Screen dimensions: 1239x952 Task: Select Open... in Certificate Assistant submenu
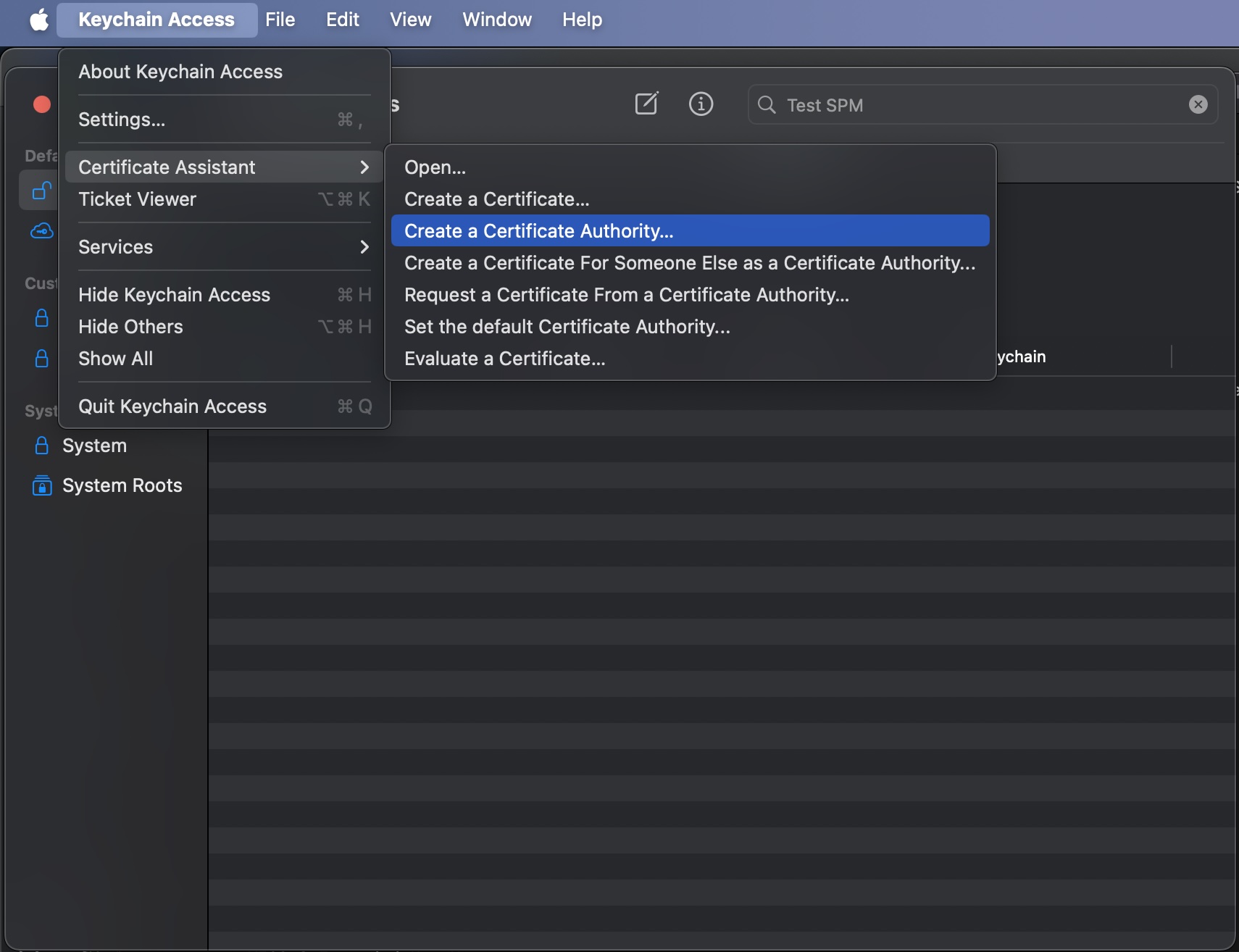691,167
